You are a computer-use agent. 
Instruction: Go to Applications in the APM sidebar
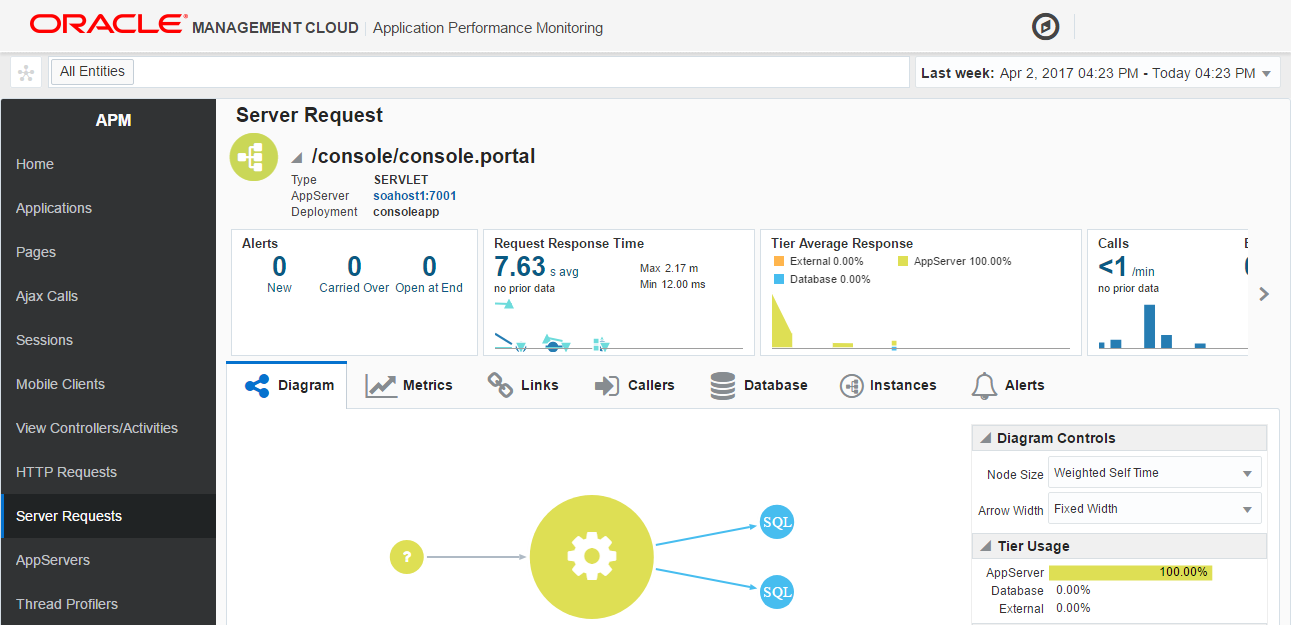point(54,208)
